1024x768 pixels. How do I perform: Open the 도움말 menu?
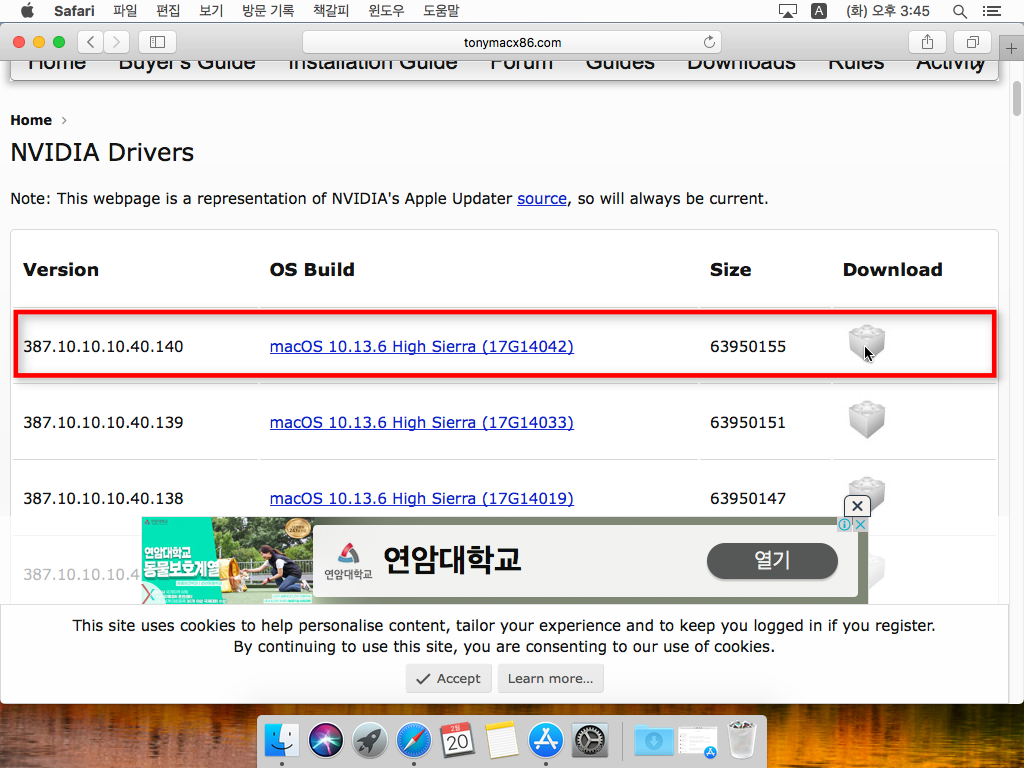(441, 11)
